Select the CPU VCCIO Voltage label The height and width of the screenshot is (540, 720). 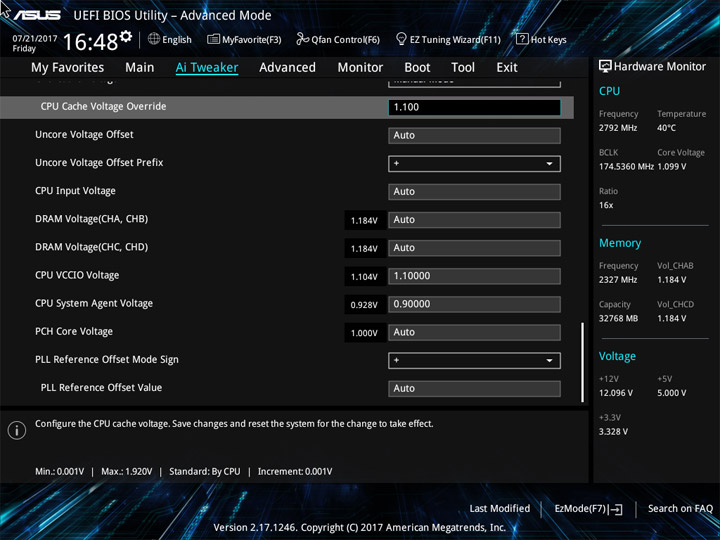[77, 276]
